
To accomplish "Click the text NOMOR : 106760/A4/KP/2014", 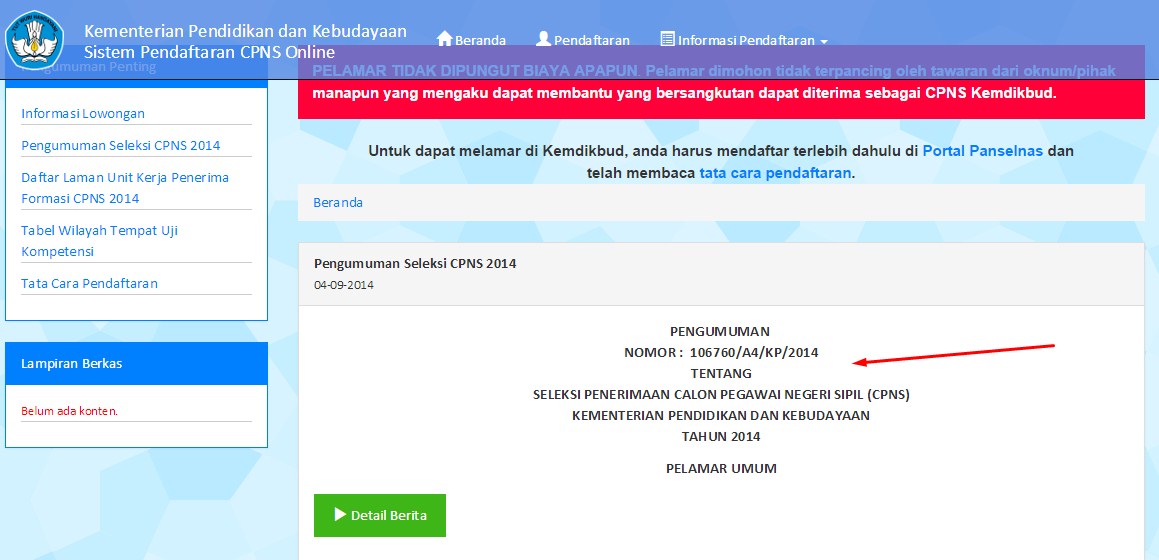I will click(721, 352).
